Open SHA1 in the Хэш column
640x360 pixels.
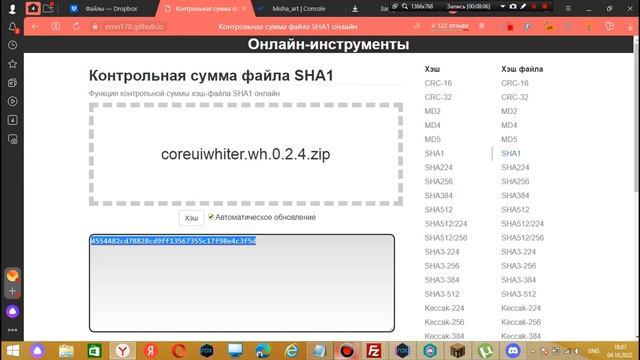[x=434, y=153]
